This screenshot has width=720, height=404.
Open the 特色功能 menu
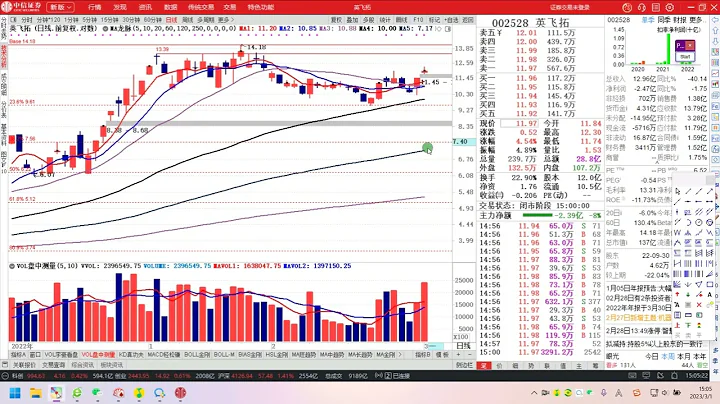(261, 7)
